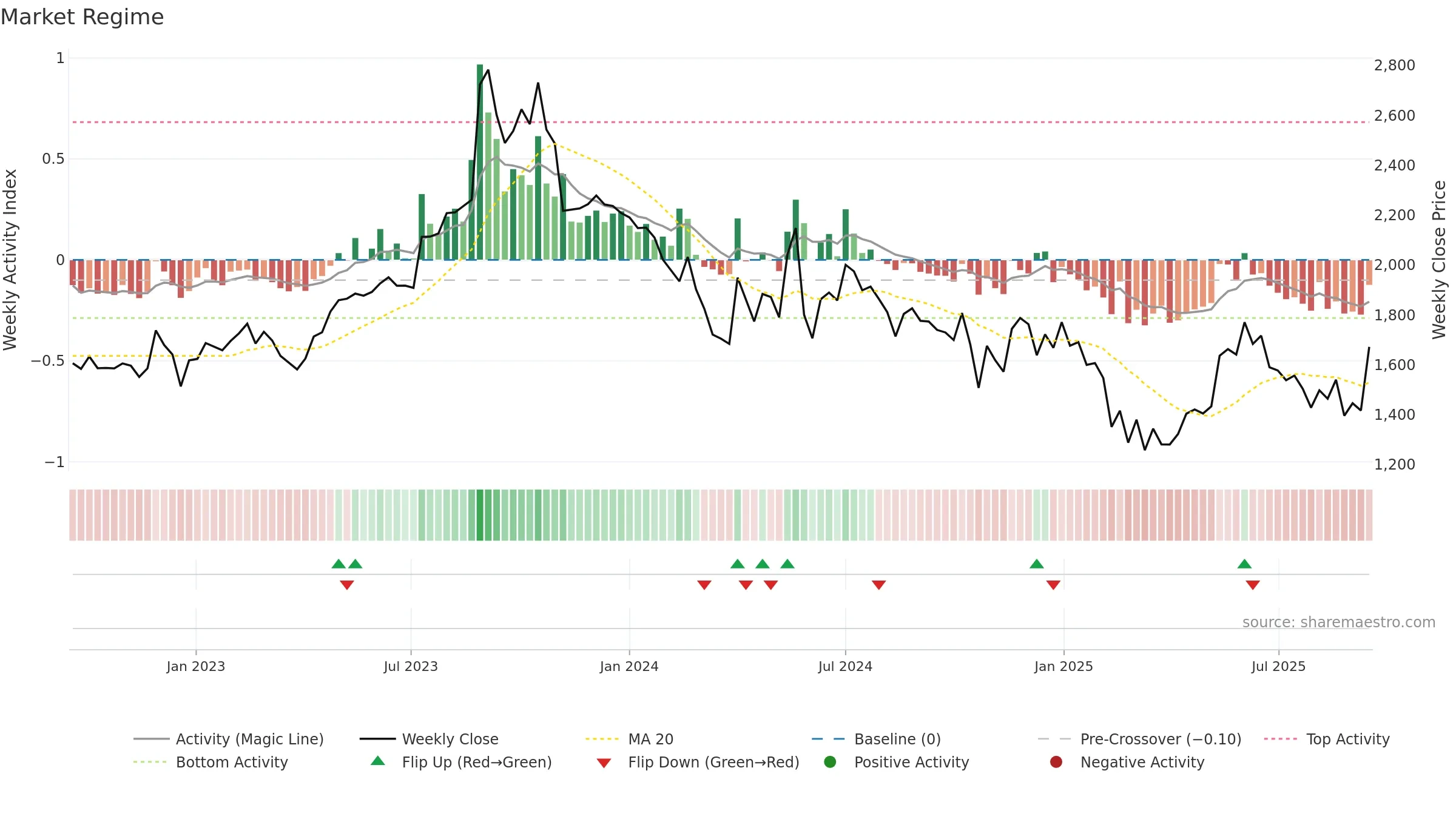Toggle the Bottom Activity legend entry
The image size is (1456, 819).
211,762
